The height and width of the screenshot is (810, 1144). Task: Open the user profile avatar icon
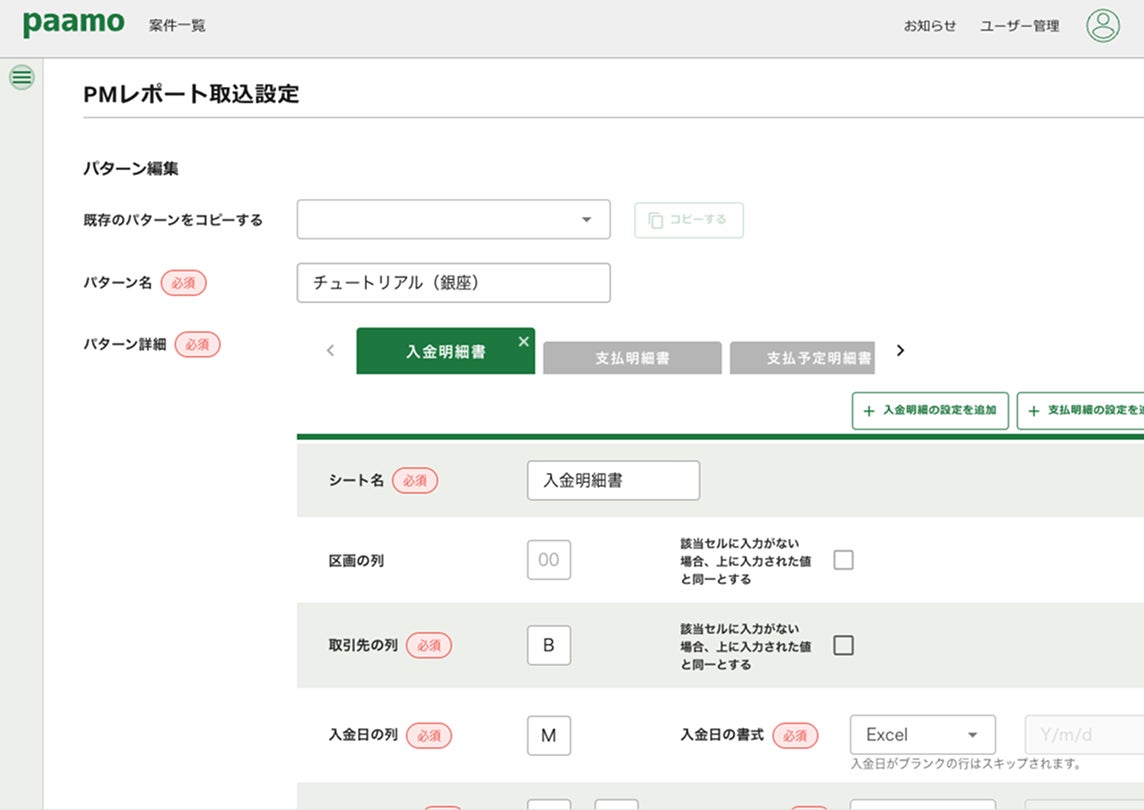(x=1103, y=26)
